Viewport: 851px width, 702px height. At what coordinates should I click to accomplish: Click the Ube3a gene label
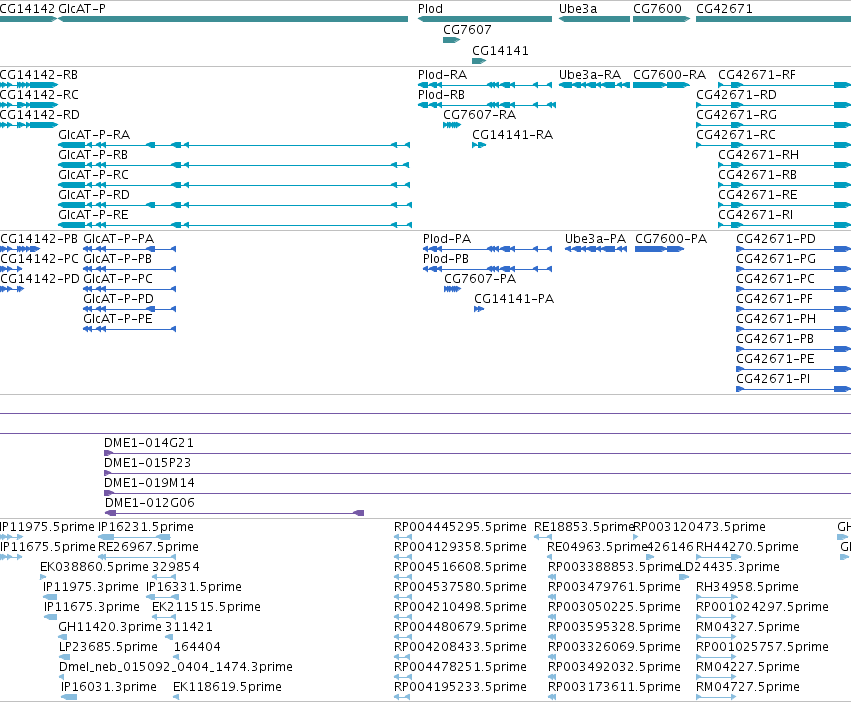[x=578, y=9]
